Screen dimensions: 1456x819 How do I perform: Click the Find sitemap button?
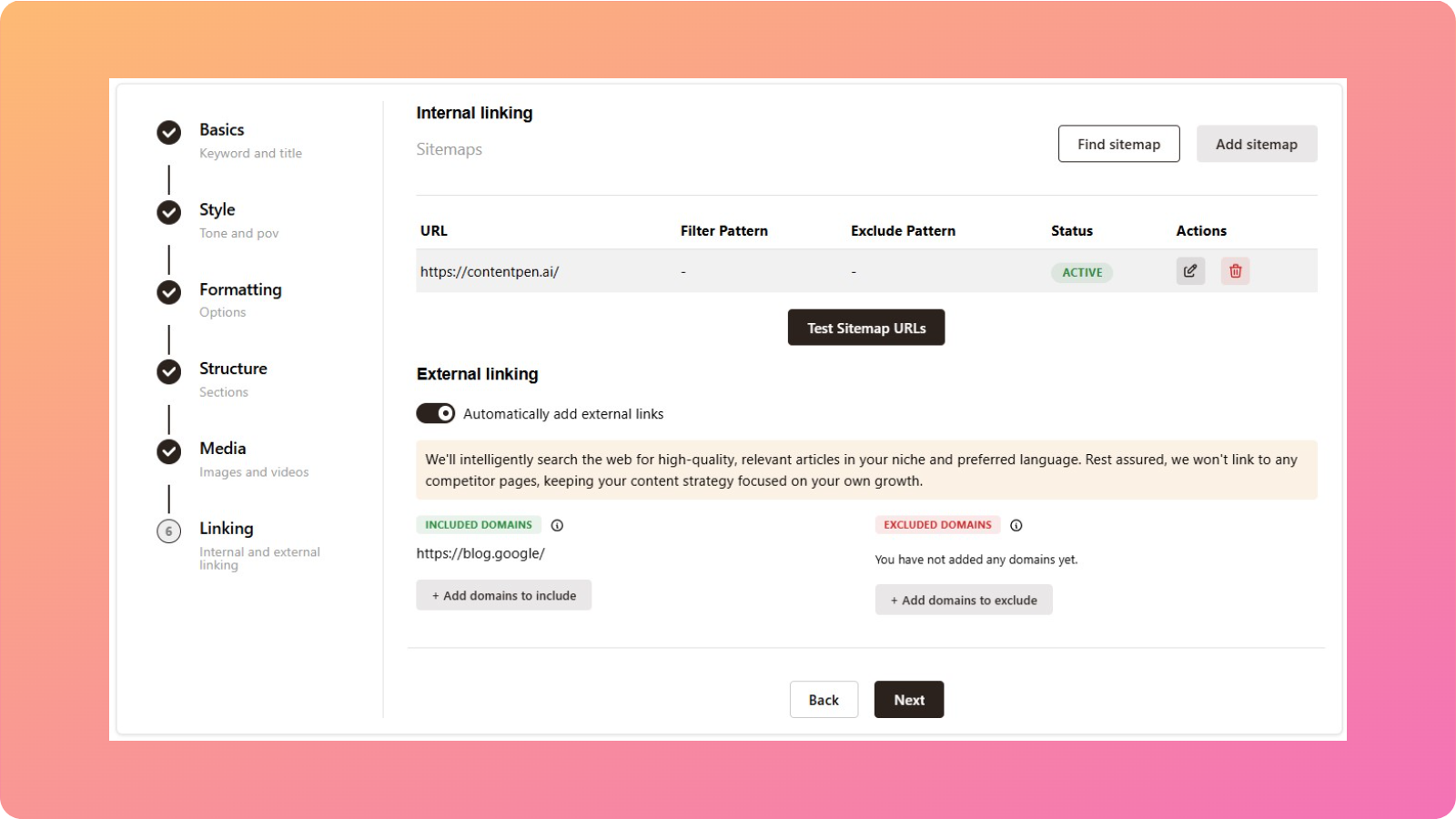point(1118,143)
